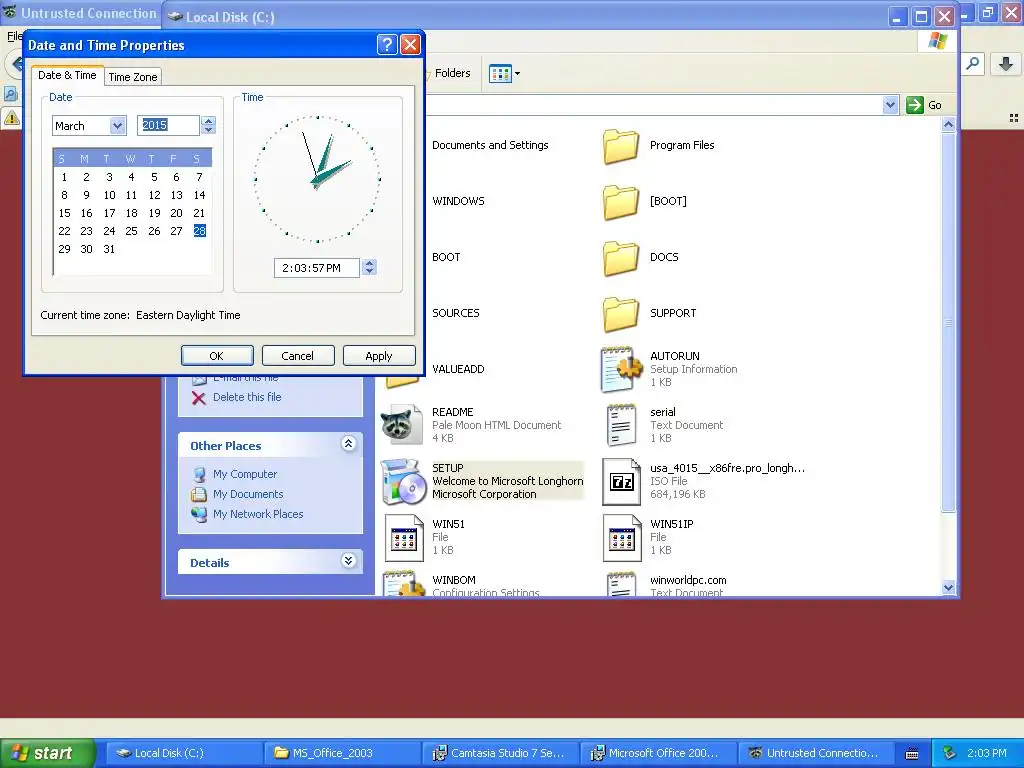1024x768 pixels.
Task: Decrease the time using down spinner
Action: 370,272
